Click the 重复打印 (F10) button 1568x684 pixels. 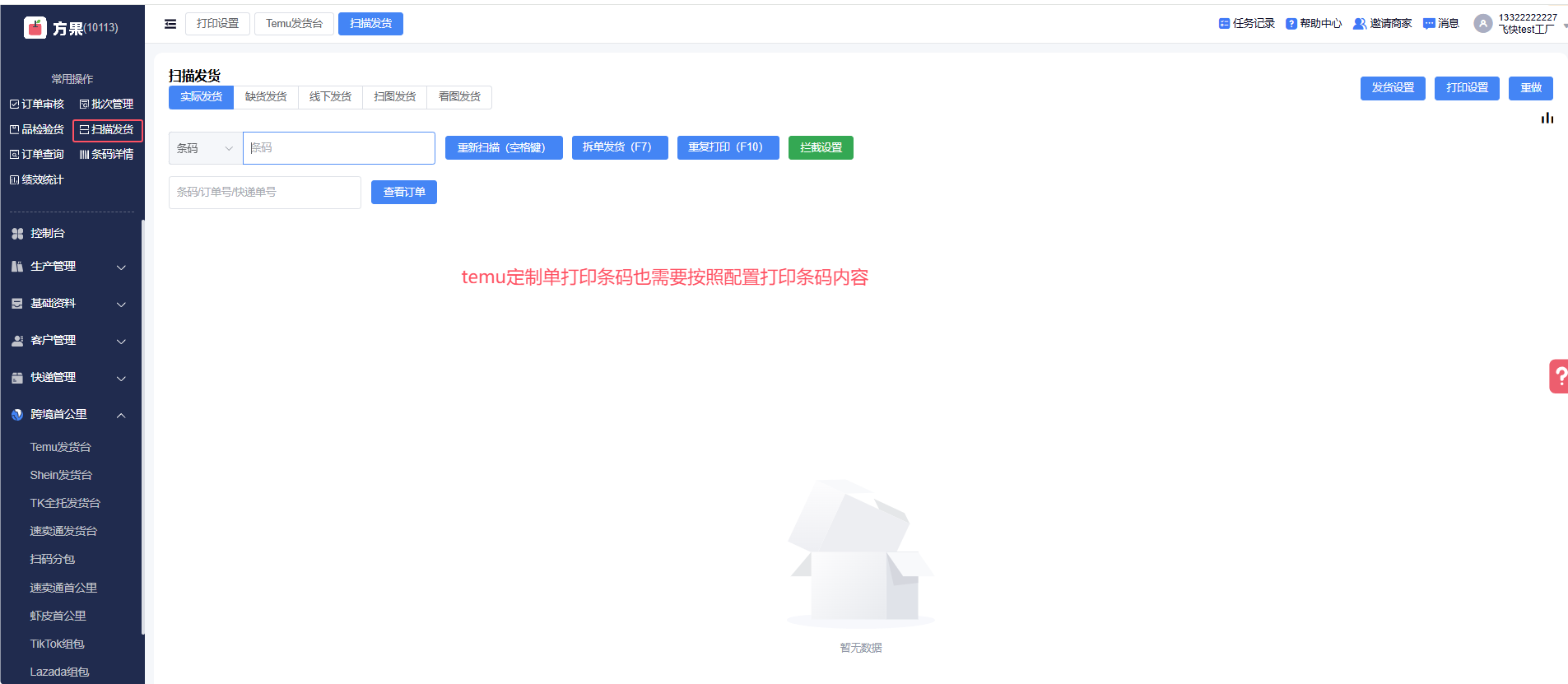click(728, 148)
